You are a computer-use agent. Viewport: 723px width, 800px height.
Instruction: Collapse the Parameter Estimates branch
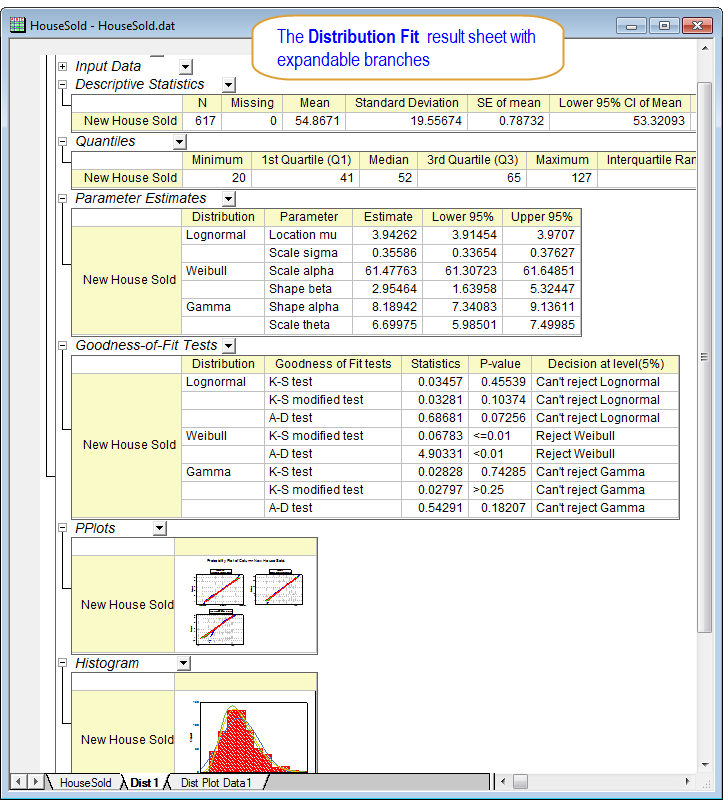coord(62,199)
